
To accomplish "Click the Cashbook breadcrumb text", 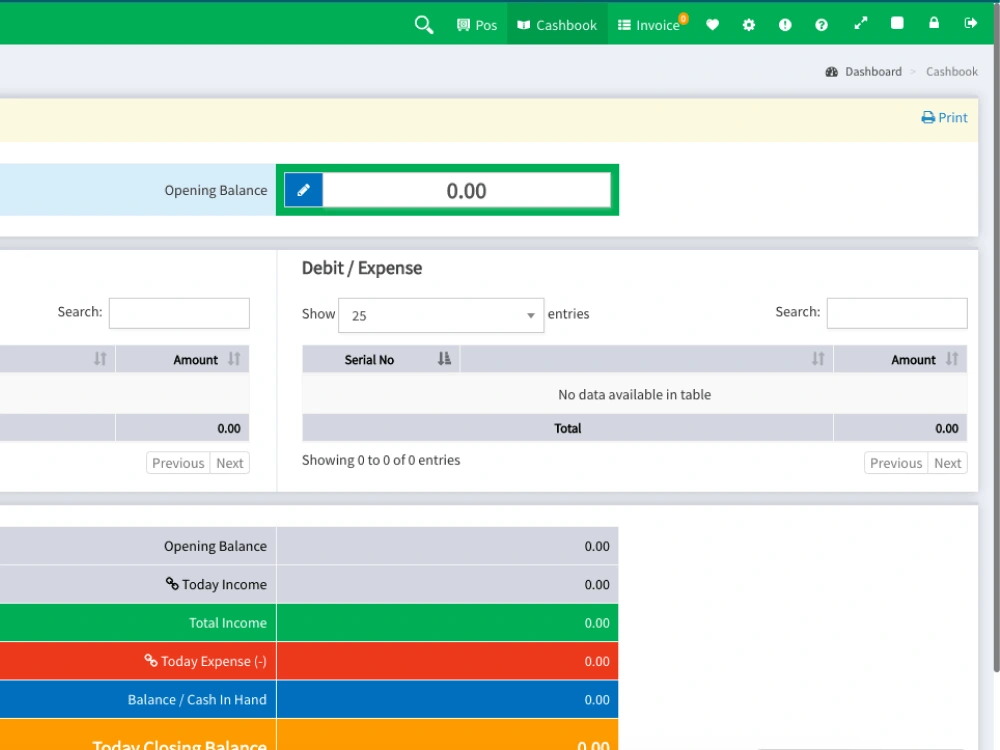I will coord(952,71).
